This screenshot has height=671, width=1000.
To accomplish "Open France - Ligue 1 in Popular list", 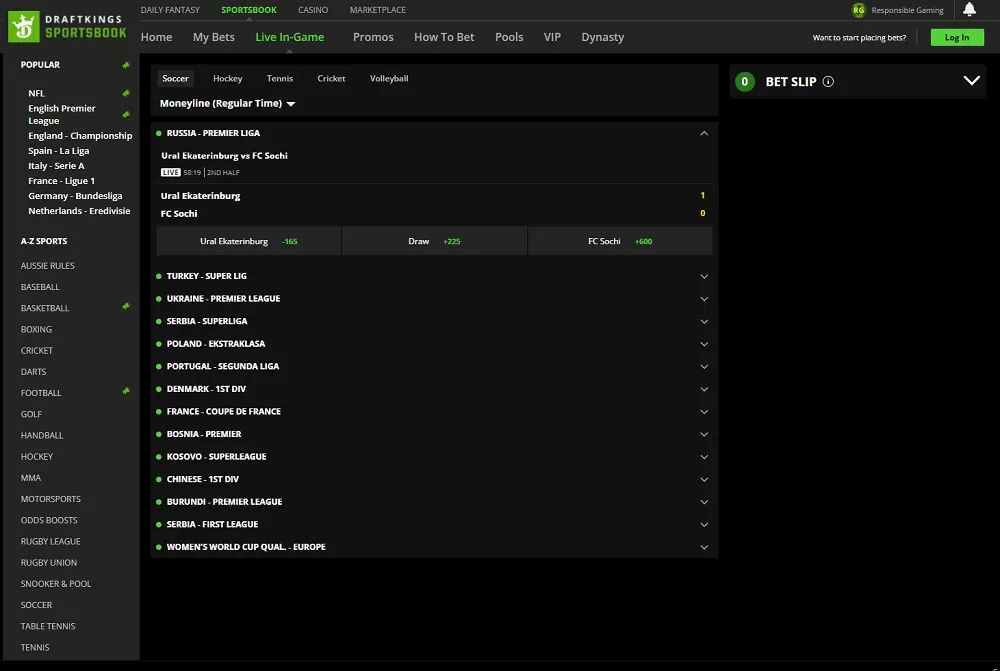I will point(61,181).
